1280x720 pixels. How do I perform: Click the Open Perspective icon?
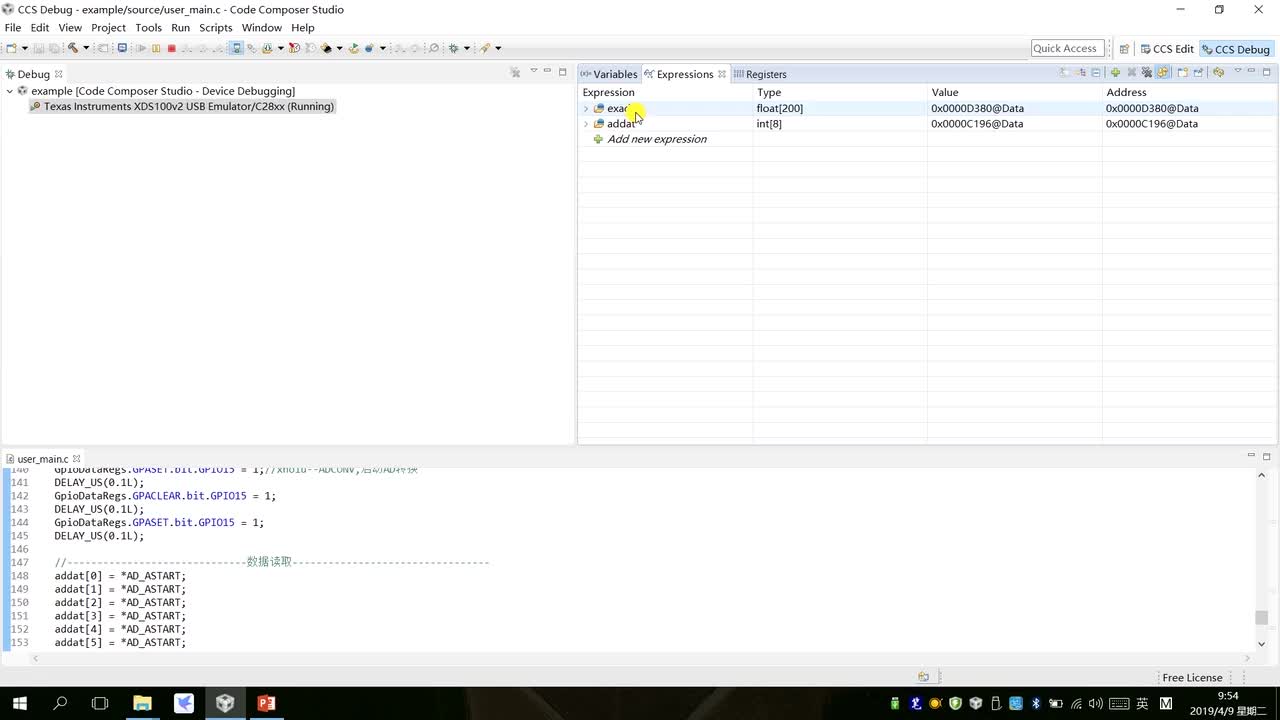1124,48
